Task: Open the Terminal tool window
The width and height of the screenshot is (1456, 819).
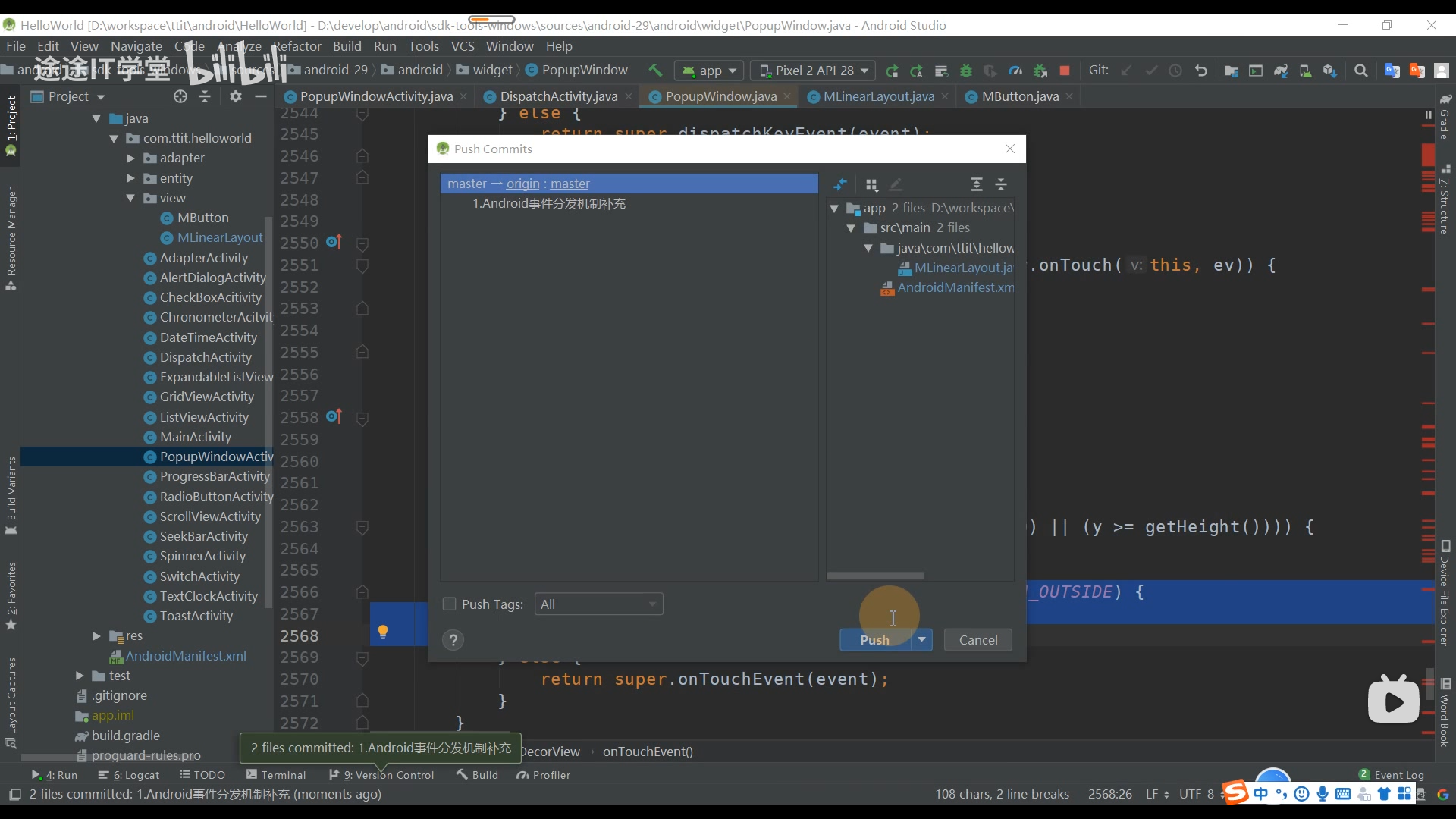Action: 276,774
